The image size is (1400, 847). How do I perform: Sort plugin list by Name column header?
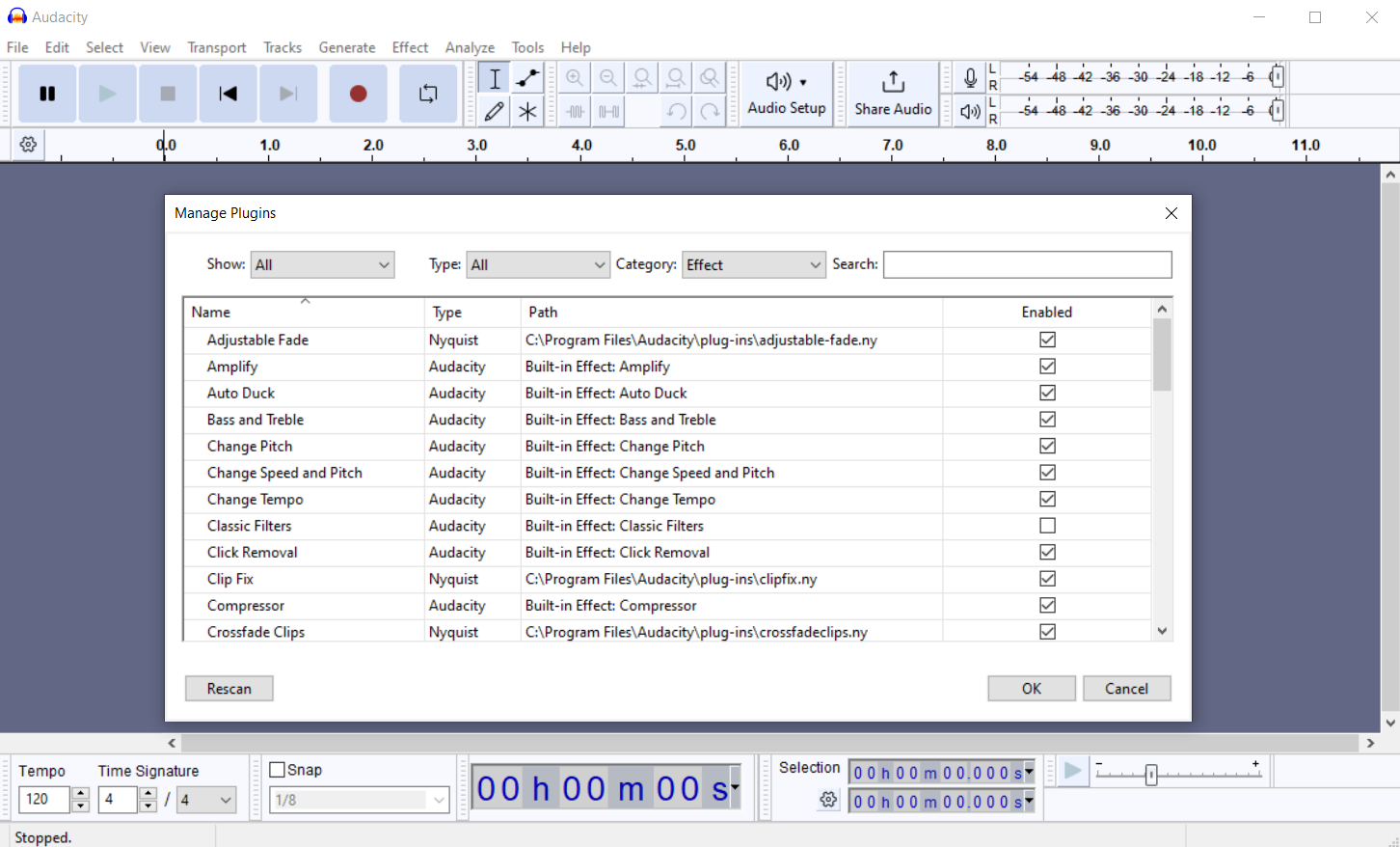coord(304,312)
